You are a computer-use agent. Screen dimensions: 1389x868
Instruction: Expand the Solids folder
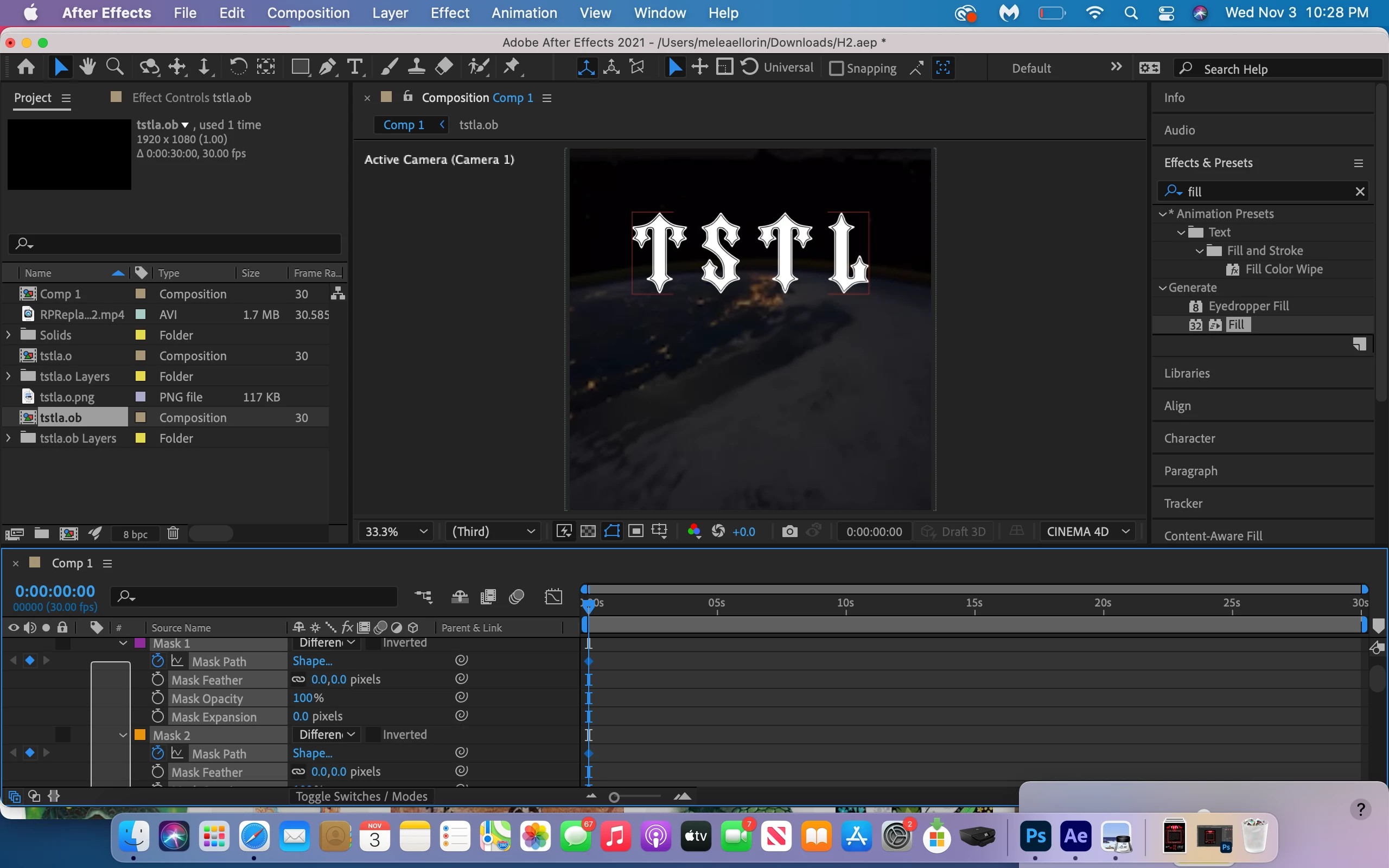tap(9, 335)
